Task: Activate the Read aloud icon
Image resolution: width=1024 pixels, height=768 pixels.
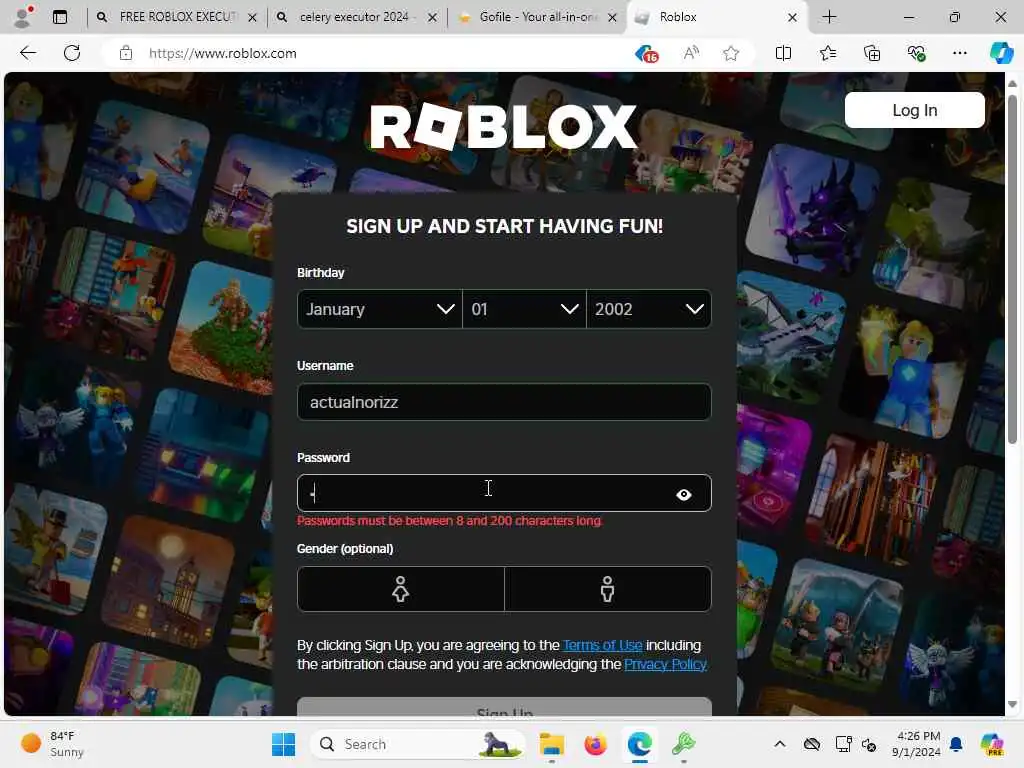Action: point(691,54)
